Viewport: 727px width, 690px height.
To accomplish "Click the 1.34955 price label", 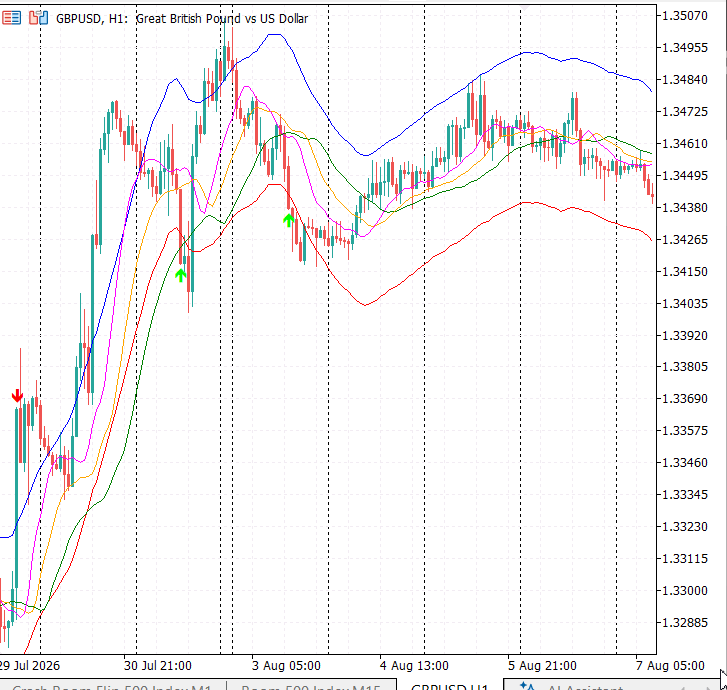I will (685, 48).
